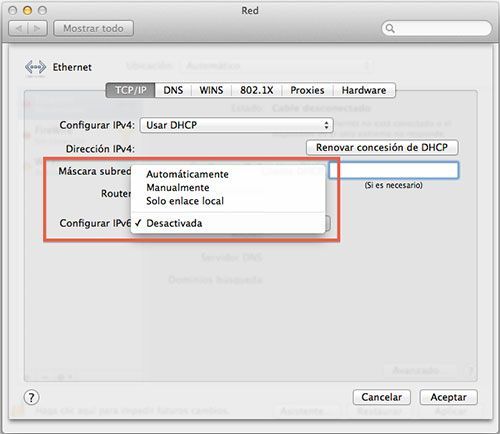Open the DNS tab
This screenshot has width=500, height=434.
pyautogui.click(x=173, y=90)
